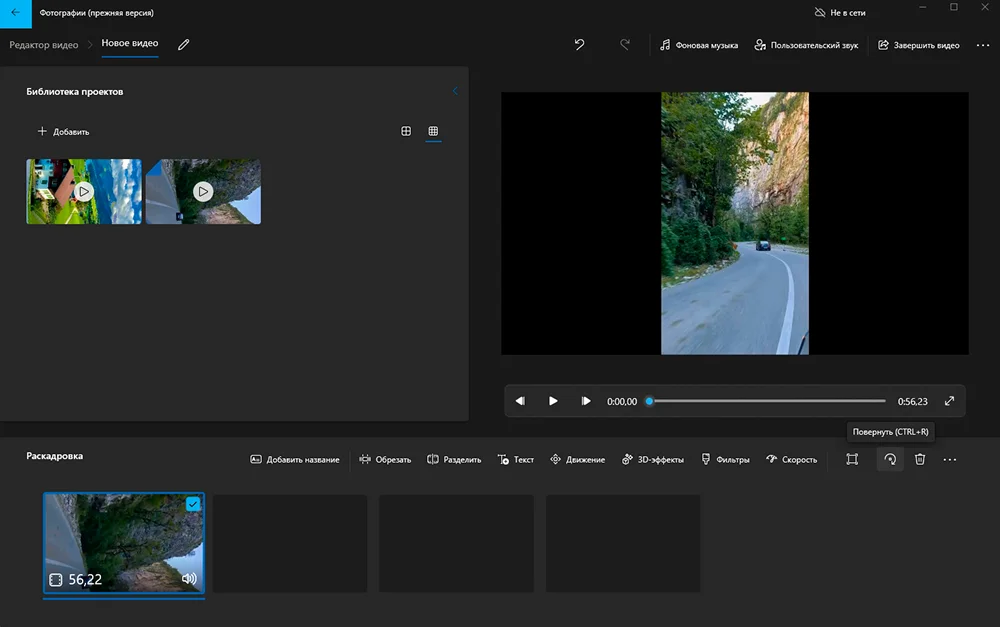Switch library to medium thumbnails view
The height and width of the screenshot is (627, 1000).
(406, 131)
